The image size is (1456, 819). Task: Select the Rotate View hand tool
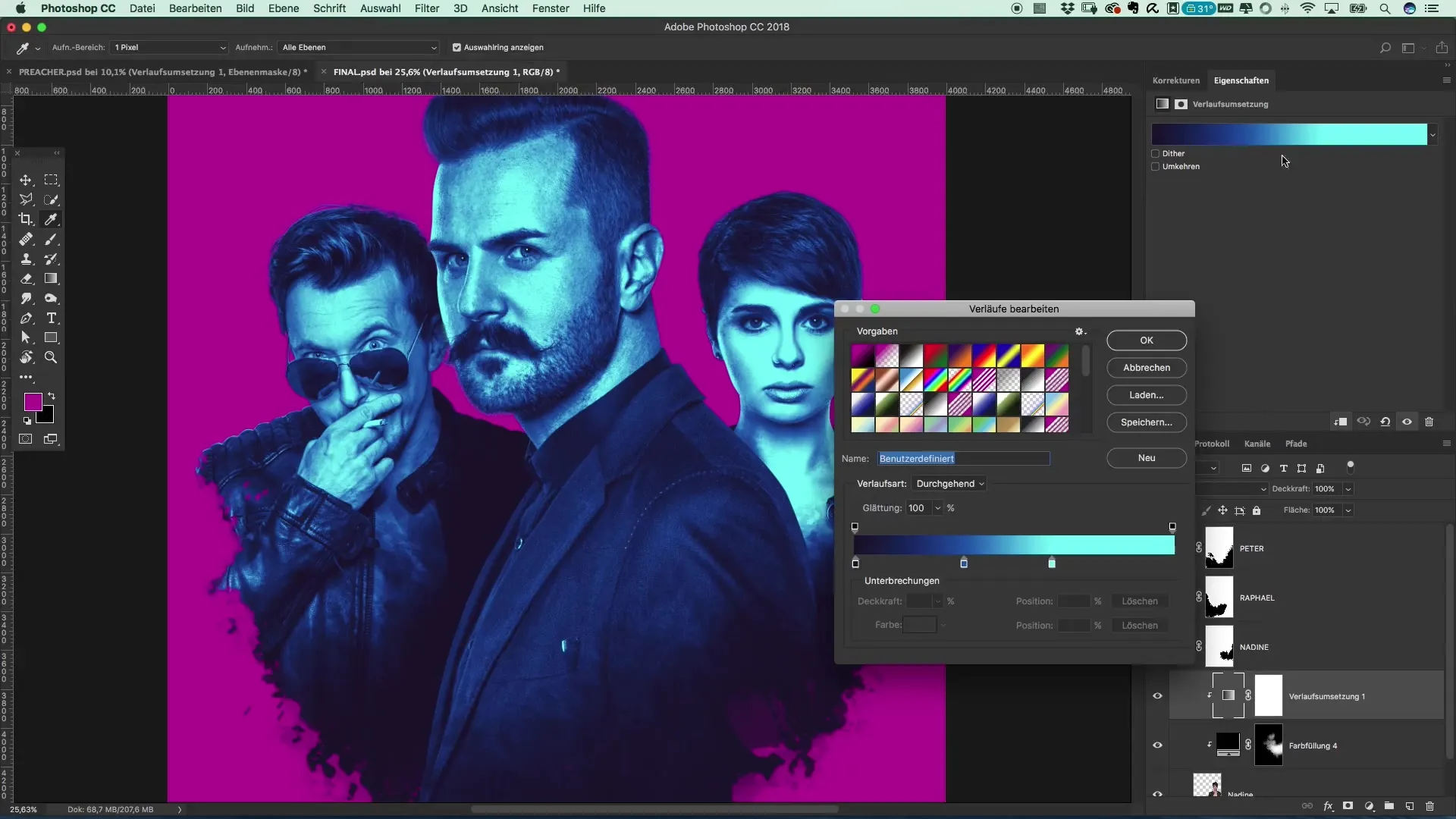tap(26, 357)
